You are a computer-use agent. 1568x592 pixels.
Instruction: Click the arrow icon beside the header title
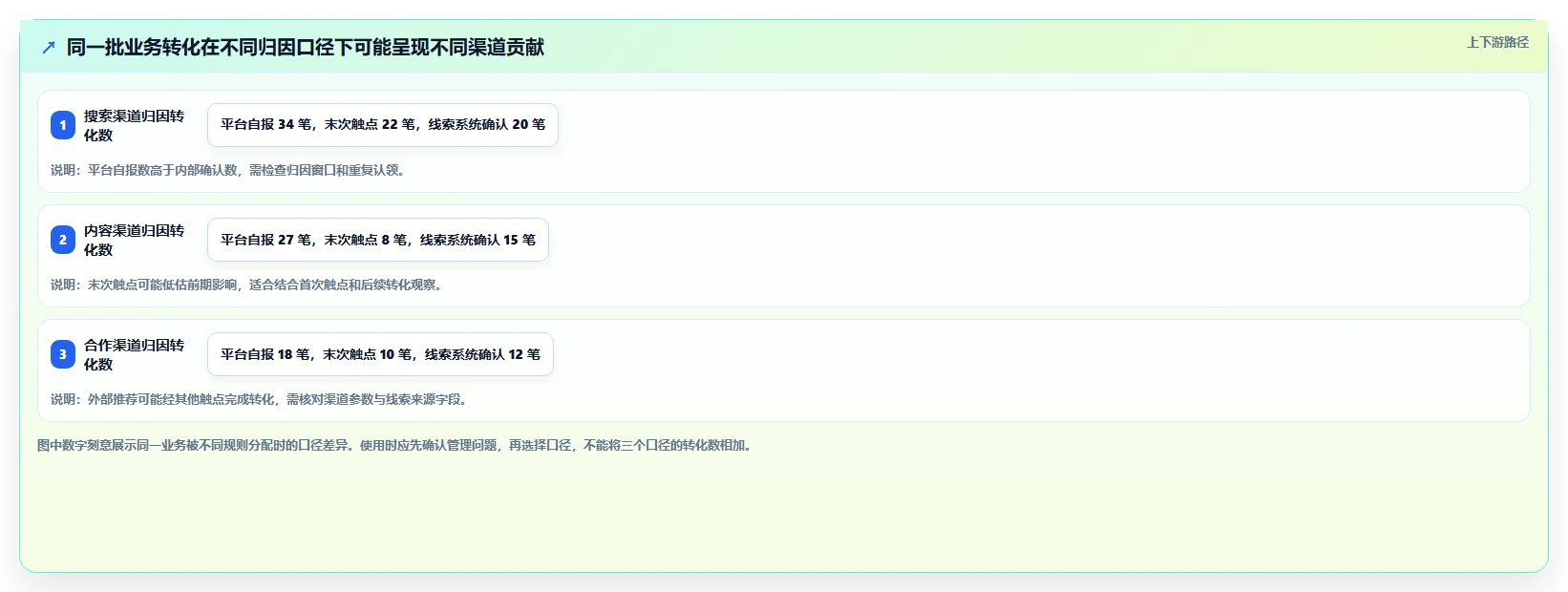(x=49, y=47)
